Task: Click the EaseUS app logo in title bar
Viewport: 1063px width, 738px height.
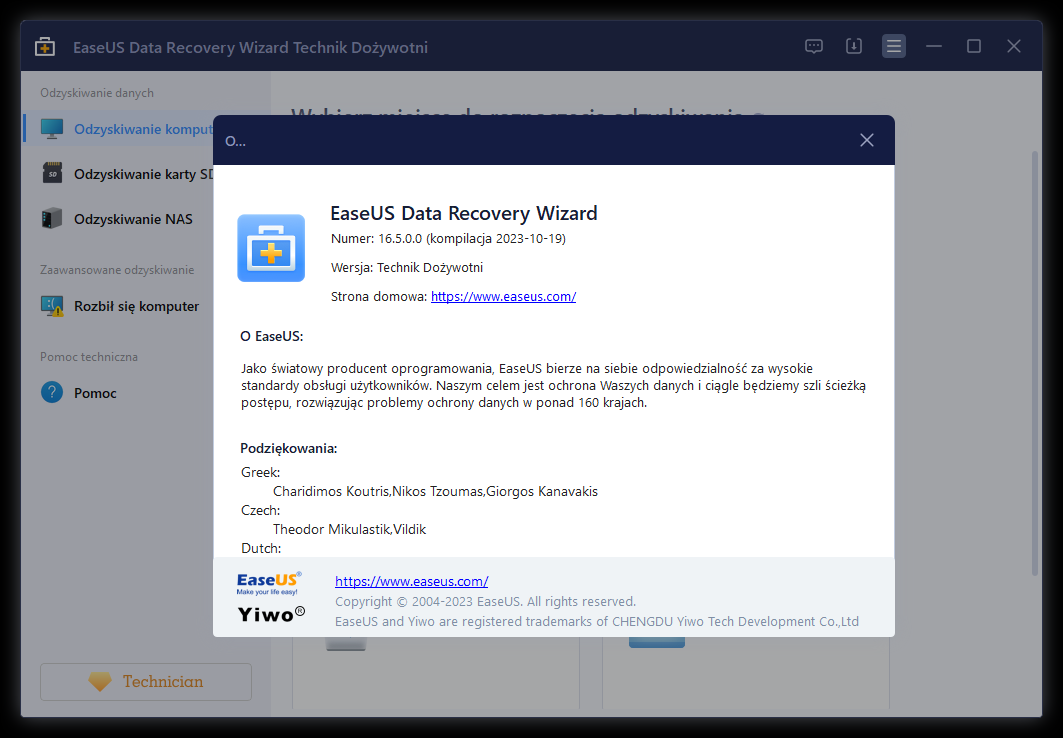Action: 45,47
